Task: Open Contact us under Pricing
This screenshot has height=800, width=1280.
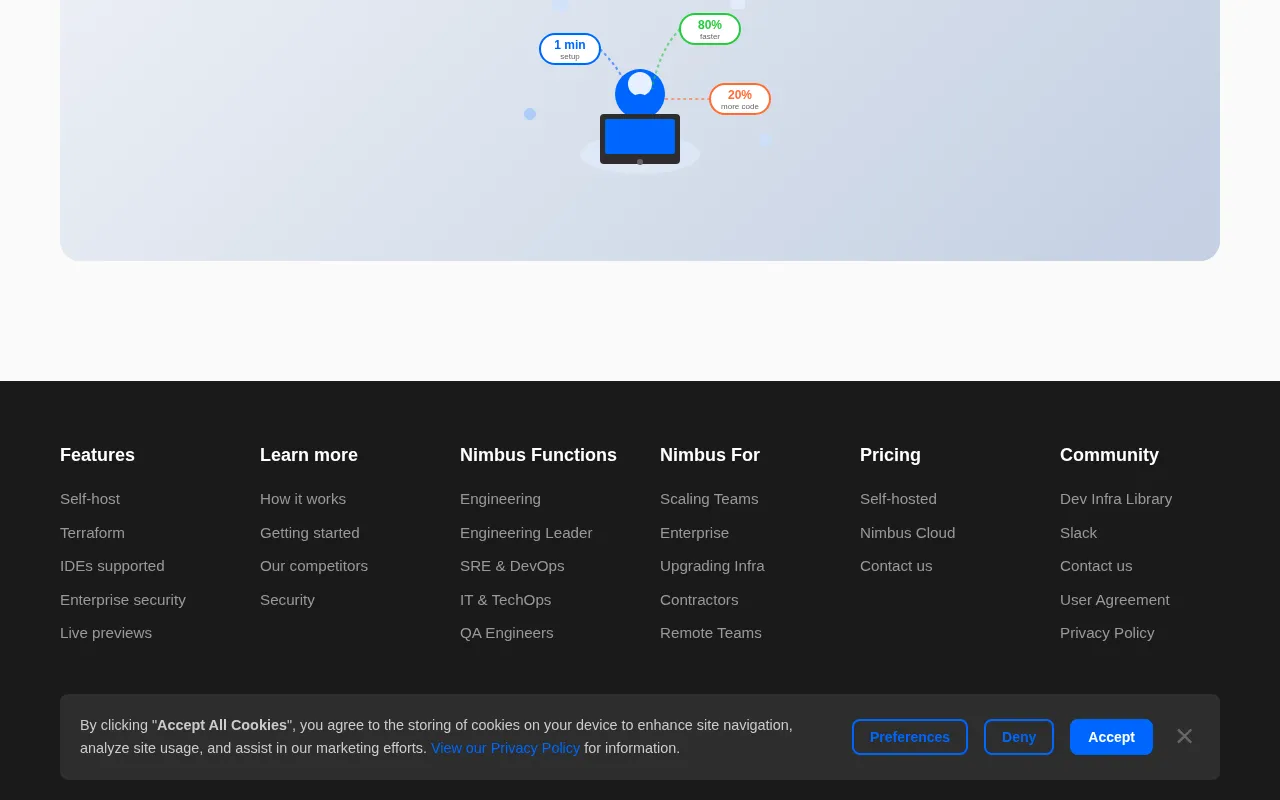Action: click(x=896, y=566)
